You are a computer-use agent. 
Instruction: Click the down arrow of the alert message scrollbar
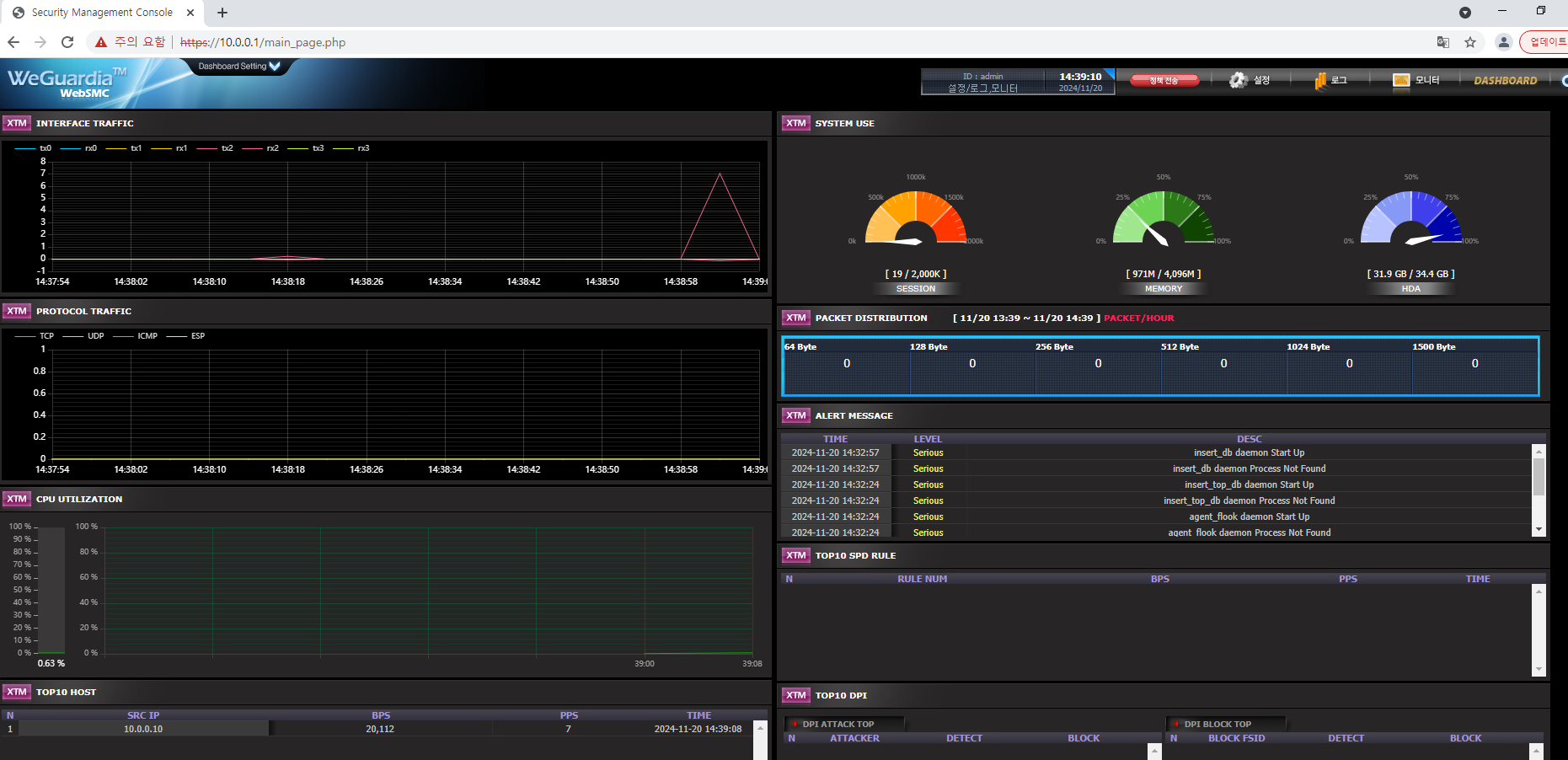click(1539, 529)
